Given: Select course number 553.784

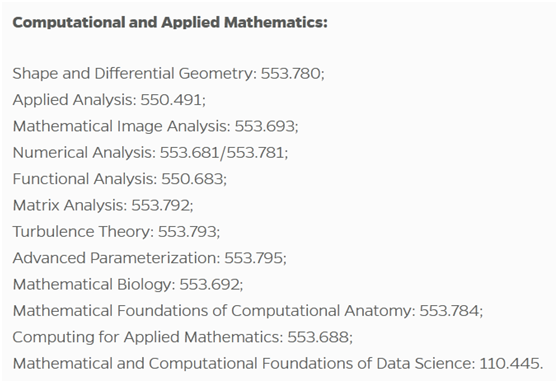Looking at the screenshot, I should point(449,310).
